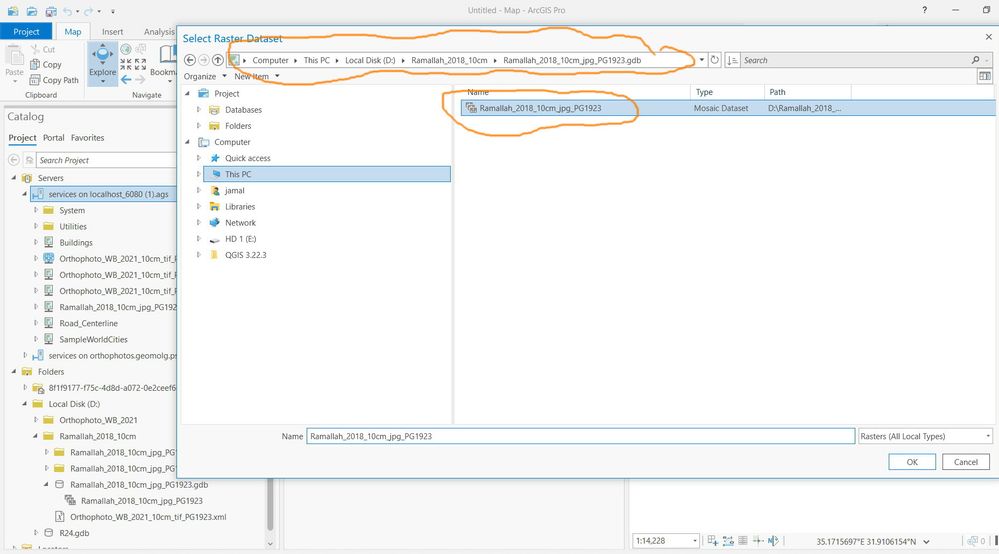Click the dialog Up one level arrow
The height and width of the screenshot is (554, 999).
[218, 60]
